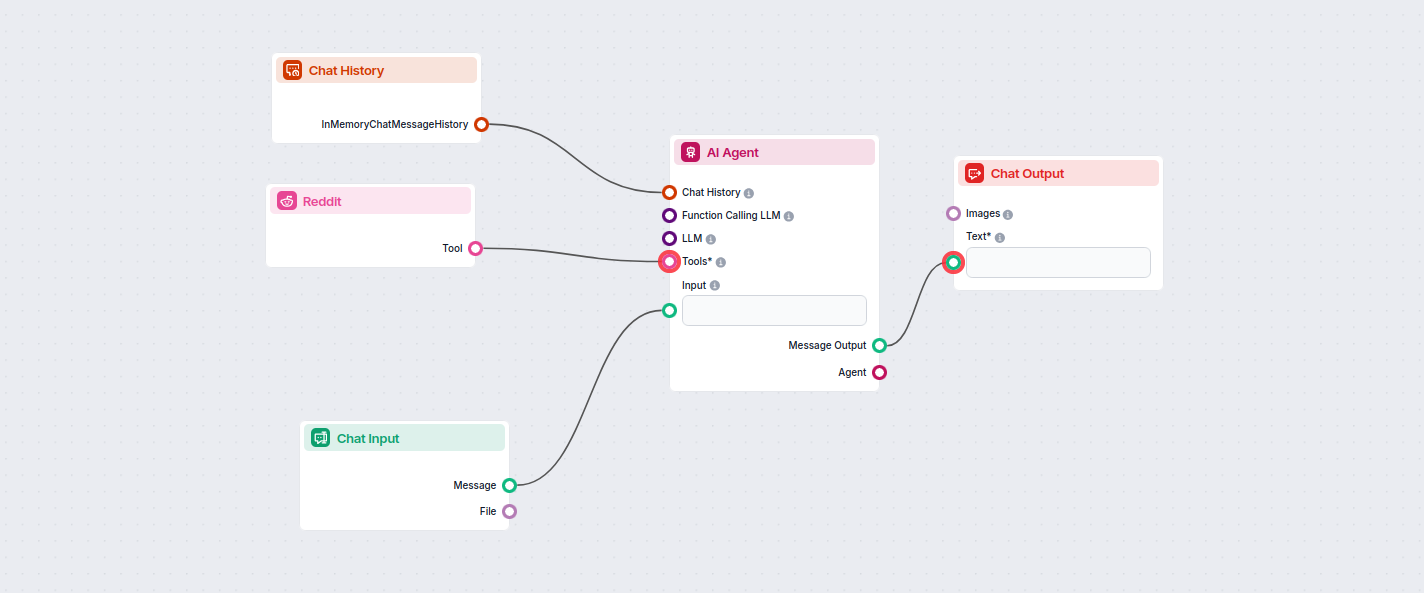Image resolution: width=1424 pixels, height=593 pixels.
Task: Click the Tool label in Reddit node
Action: coord(453,248)
